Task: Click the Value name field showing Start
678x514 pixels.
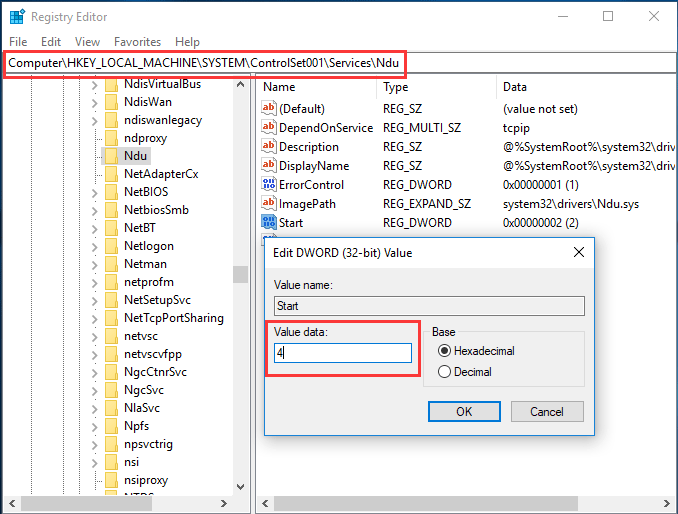Action: coord(429,306)
